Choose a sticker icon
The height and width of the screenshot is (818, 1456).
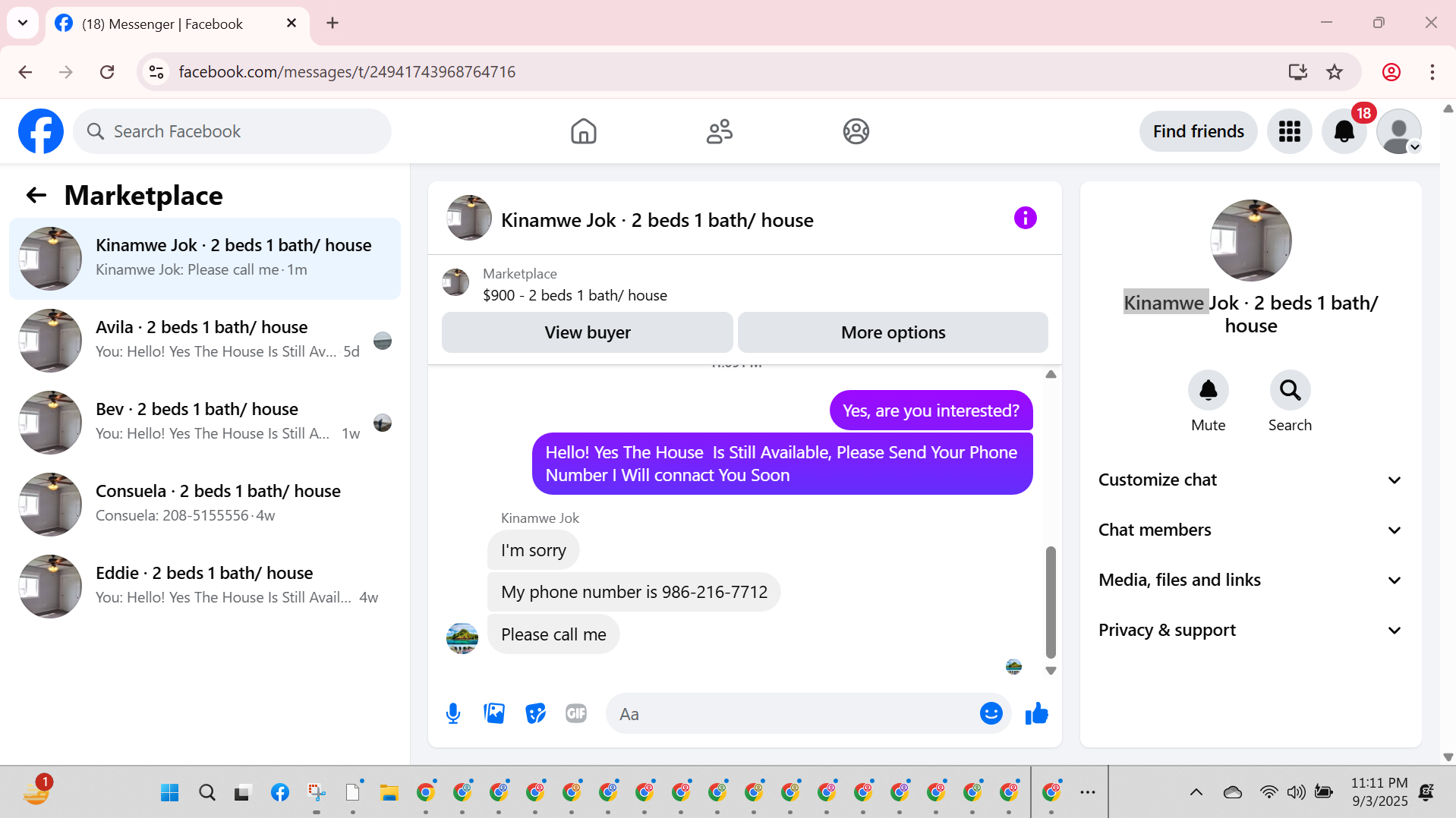(536, 713)
